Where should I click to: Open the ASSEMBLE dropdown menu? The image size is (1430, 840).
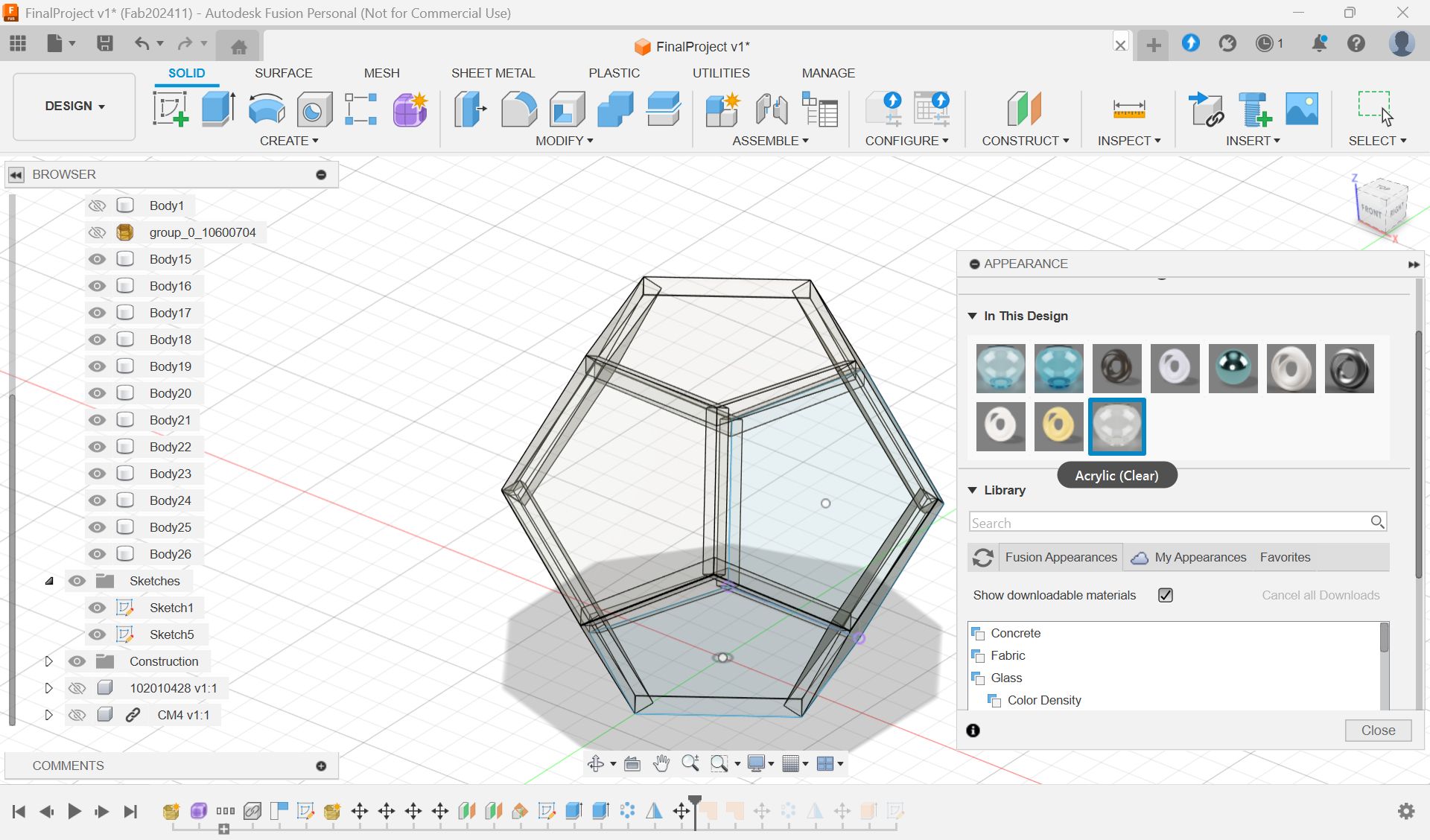coord(770,141)
